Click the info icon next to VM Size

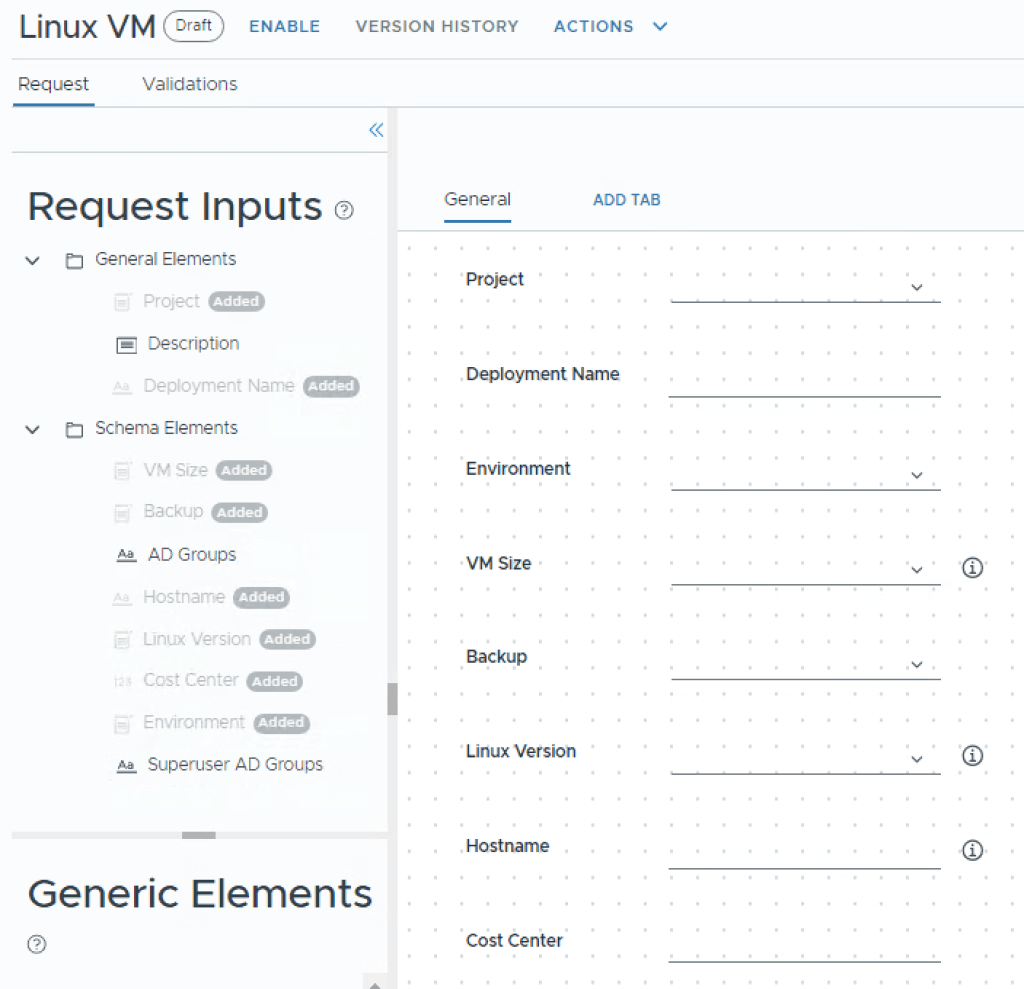pos(972,568)
